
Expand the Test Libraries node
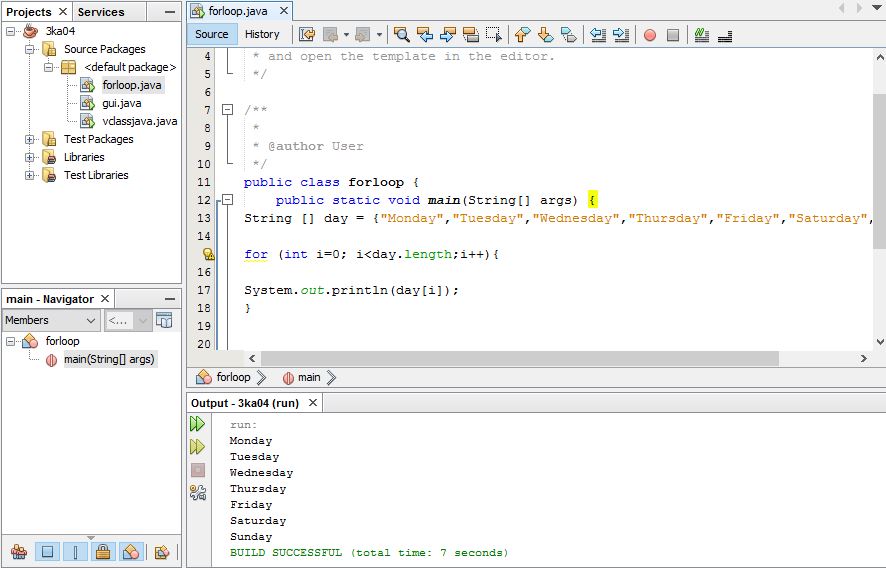pyautogui.click(x=29, y=175)
